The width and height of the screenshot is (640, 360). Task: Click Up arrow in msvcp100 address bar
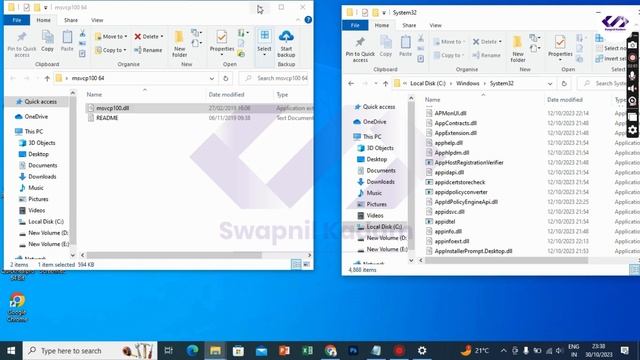coord(47,78)
